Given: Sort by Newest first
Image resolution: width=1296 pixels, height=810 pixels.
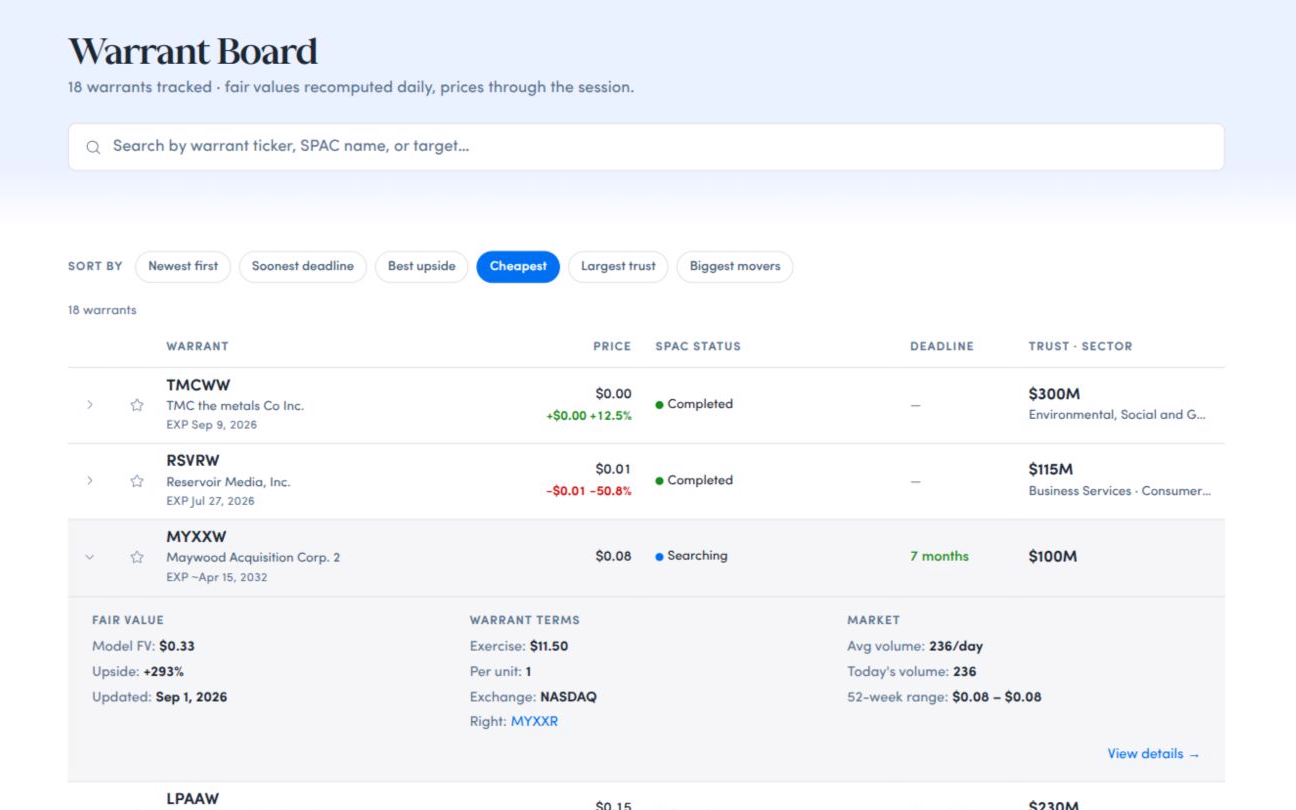Looking at the screenshot, I should [x=183, y=266].
